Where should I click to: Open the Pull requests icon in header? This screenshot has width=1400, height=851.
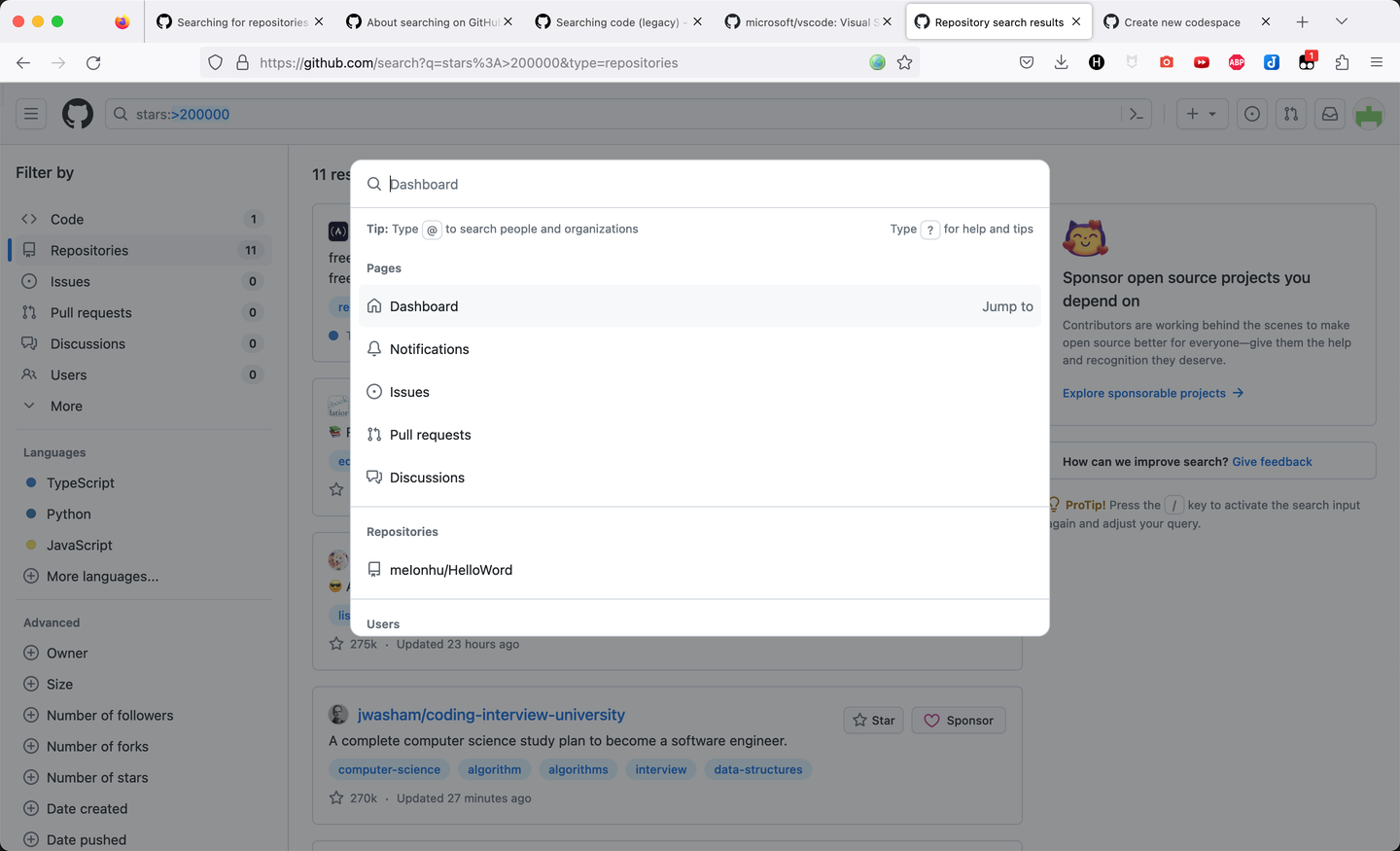click(1291, 114)
